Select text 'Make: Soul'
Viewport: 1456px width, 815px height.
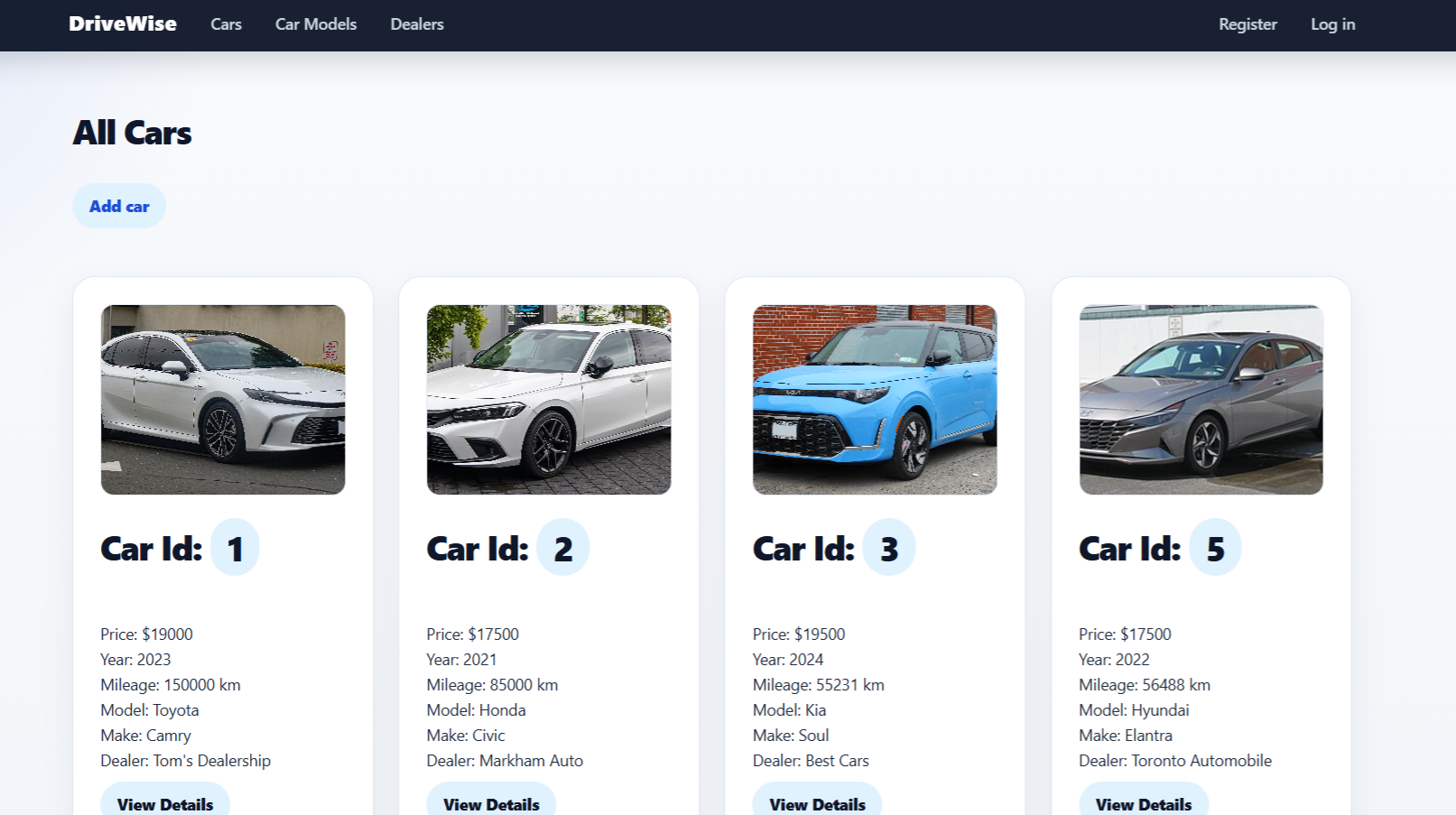click(791, 736)
